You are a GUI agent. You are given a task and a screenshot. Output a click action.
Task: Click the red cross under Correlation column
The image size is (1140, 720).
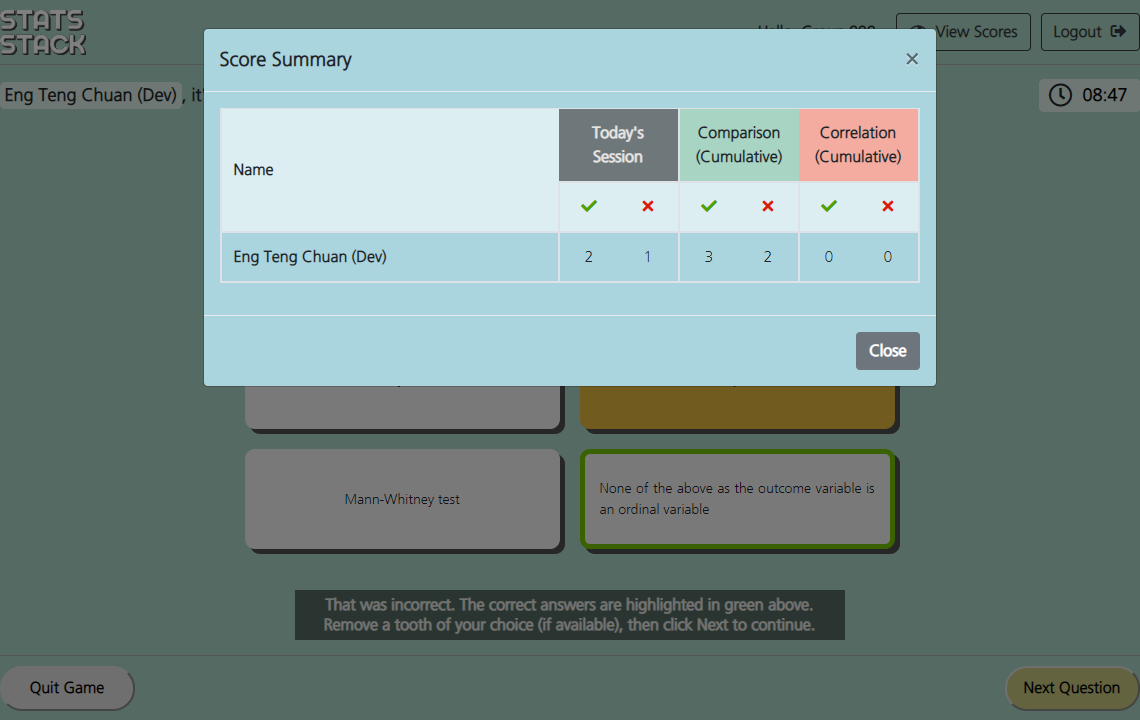click(x=888, y=206)
